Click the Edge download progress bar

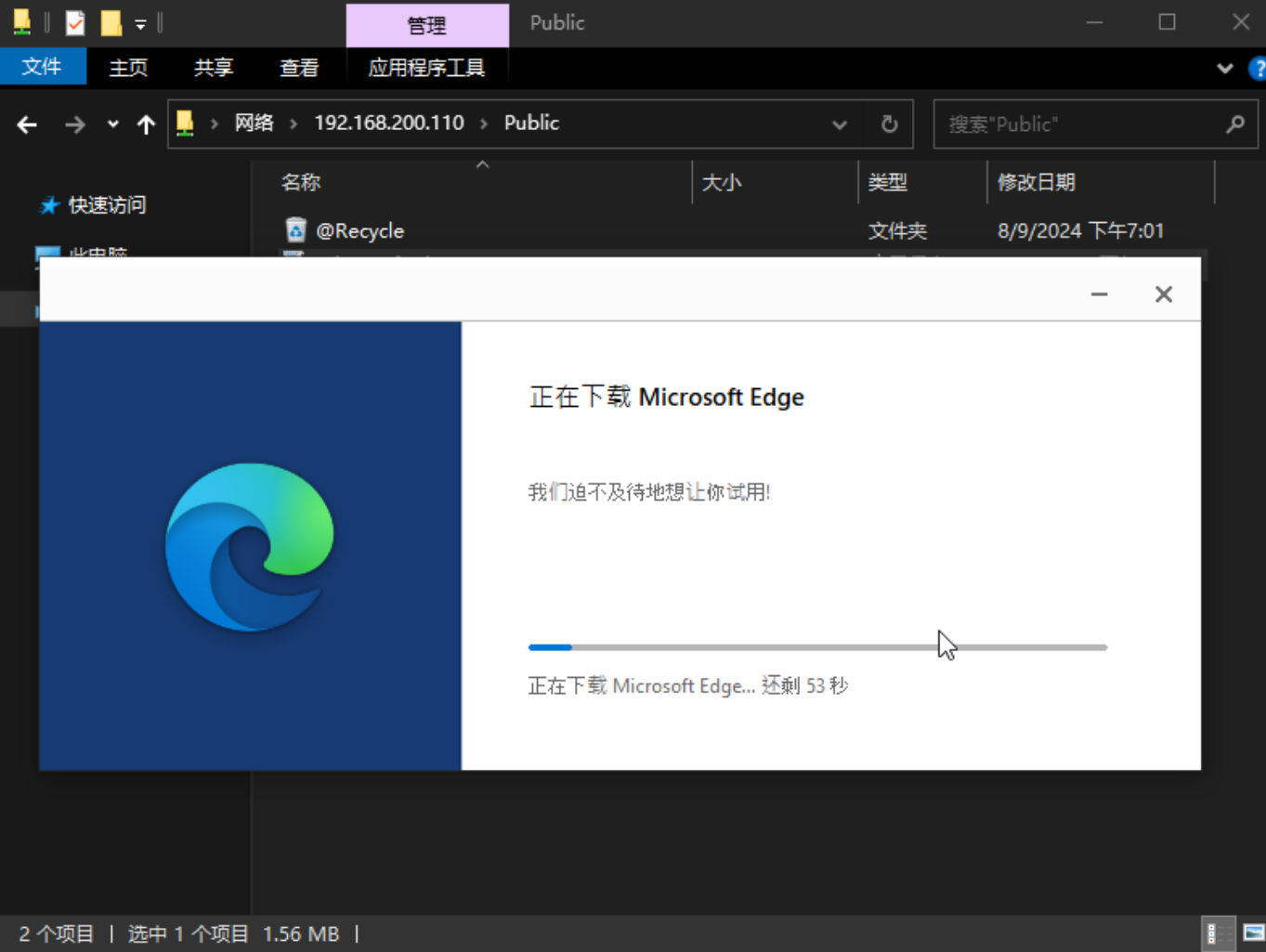(817, 647)
